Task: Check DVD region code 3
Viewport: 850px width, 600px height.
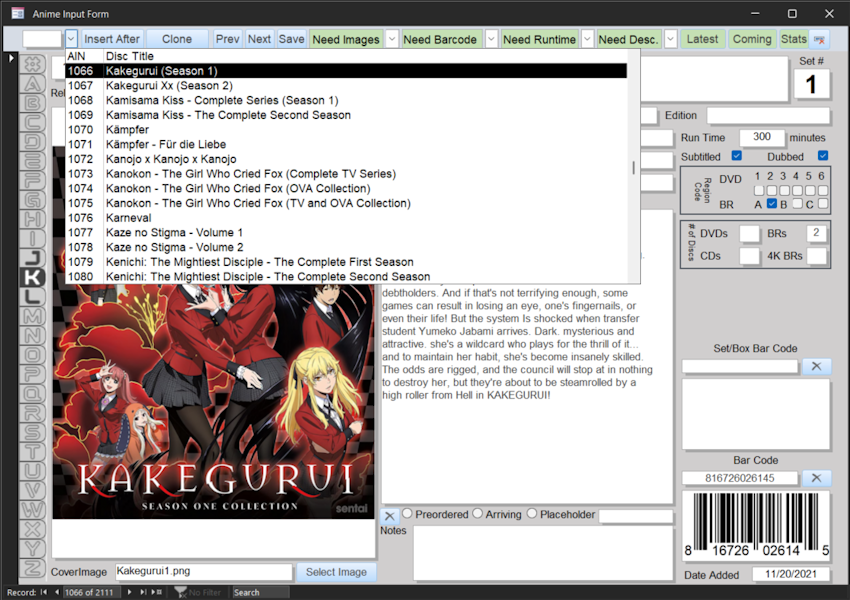Action: (784, 190)
